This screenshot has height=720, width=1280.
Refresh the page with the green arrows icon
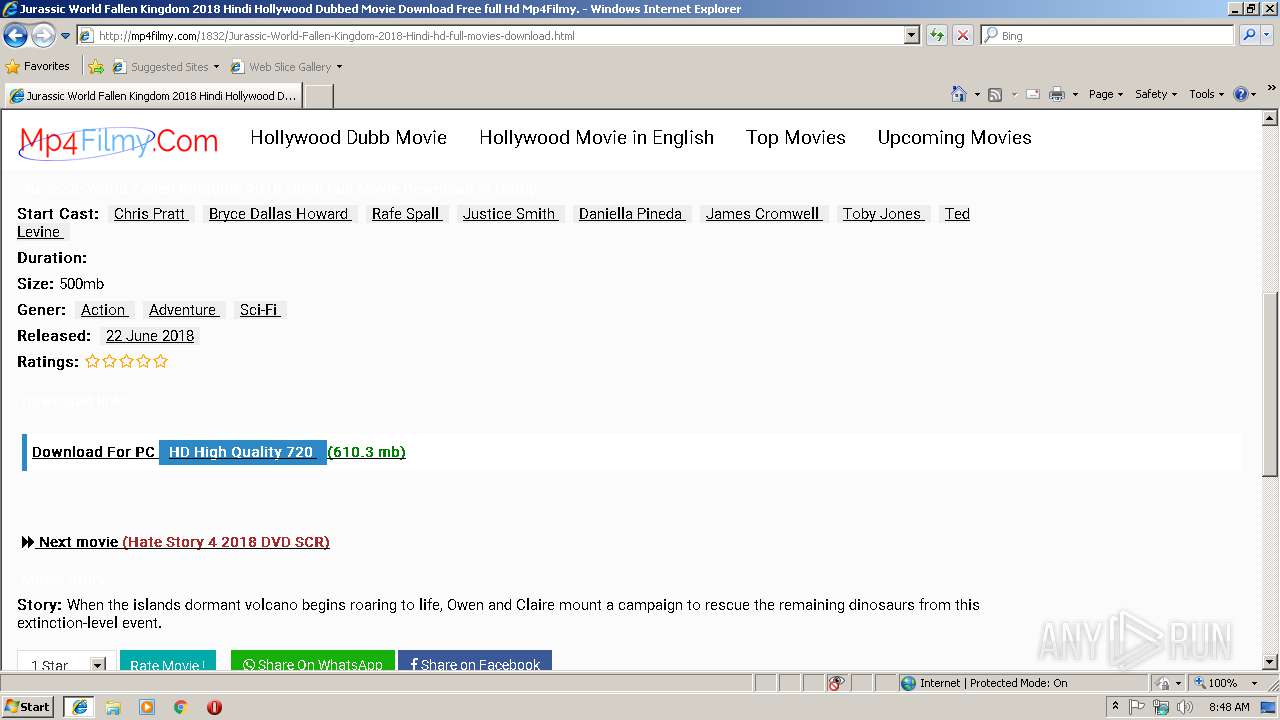coord(936,35)
